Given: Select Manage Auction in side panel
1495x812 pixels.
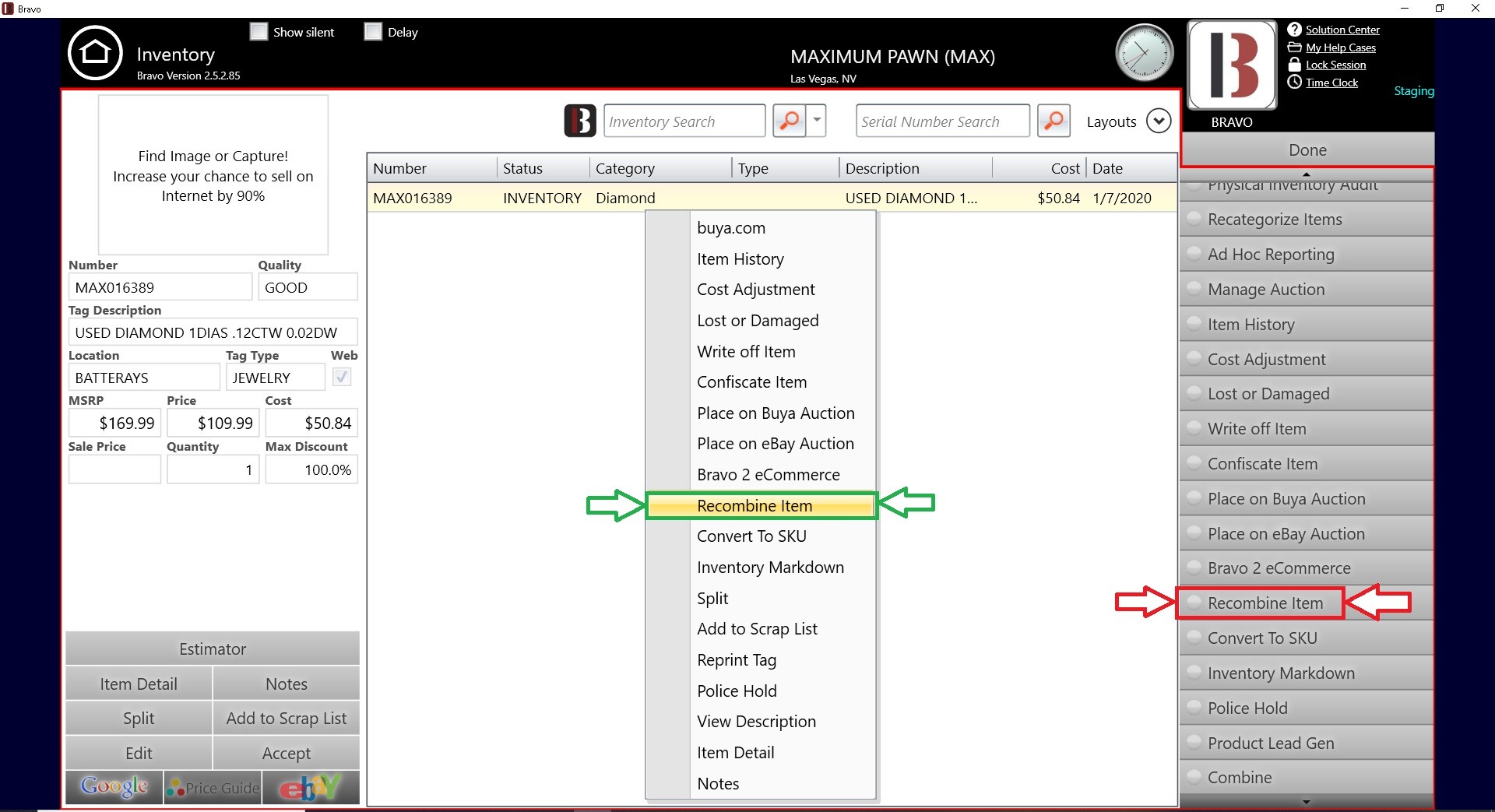Looking at the screenshot, I should [x=1307, y=289].
